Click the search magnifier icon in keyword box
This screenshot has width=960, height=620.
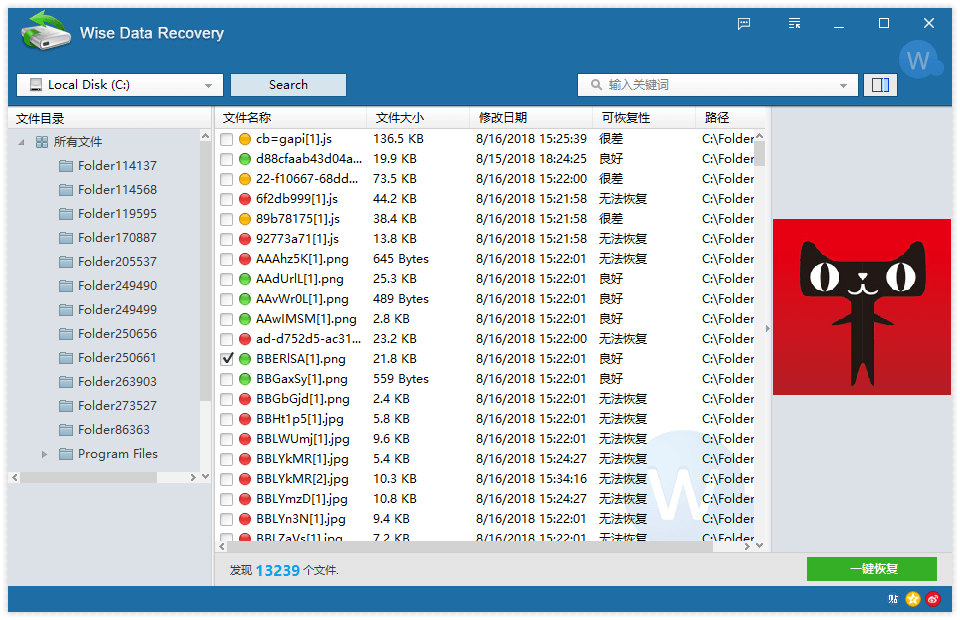tap(596, 84)
